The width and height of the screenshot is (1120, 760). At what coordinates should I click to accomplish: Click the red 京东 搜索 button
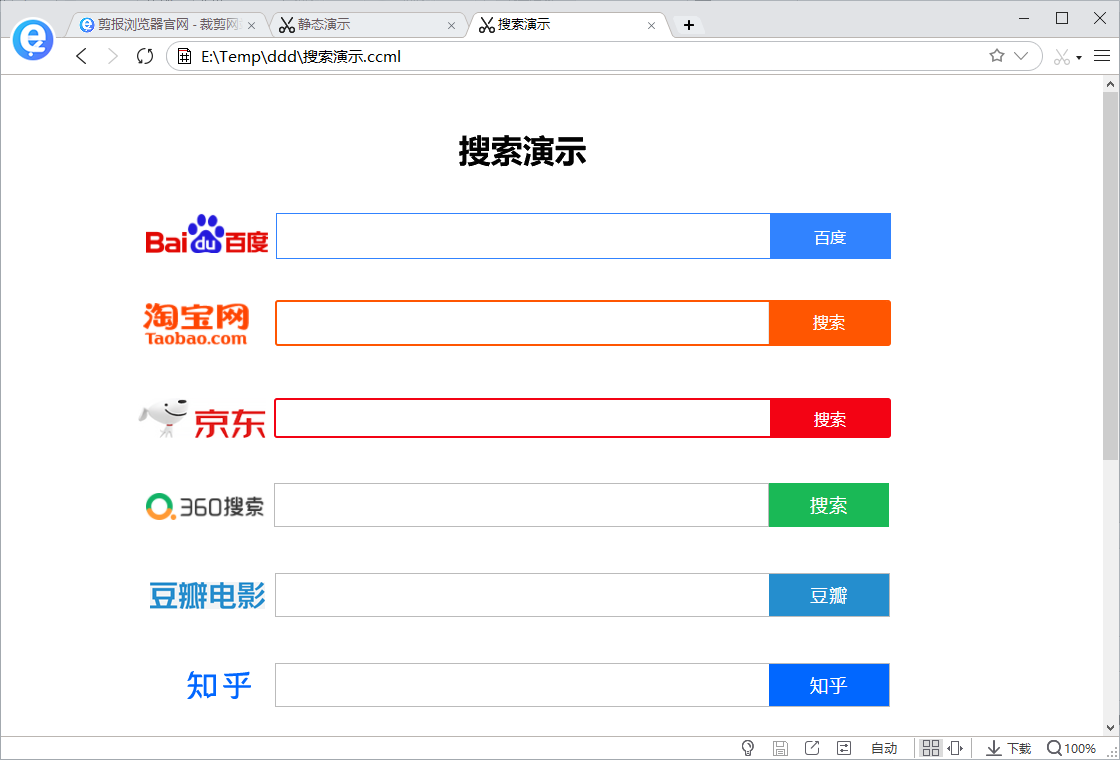[x=830, y=418]
